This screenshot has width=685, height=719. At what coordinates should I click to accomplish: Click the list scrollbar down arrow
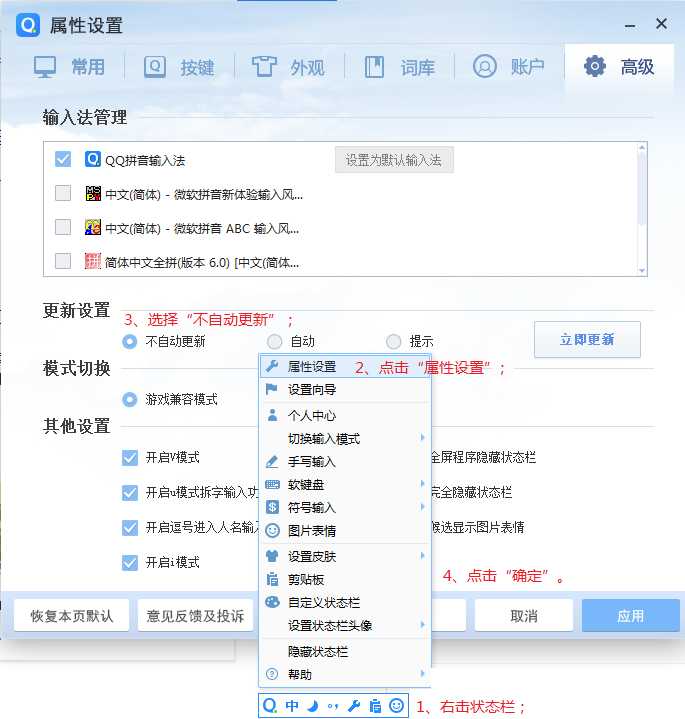point(642,271)
